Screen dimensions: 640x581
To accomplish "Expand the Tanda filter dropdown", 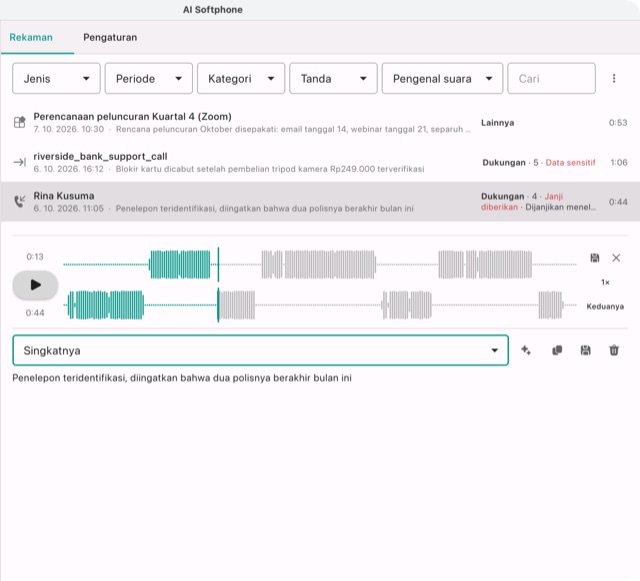I will click(x=333, y=78).
